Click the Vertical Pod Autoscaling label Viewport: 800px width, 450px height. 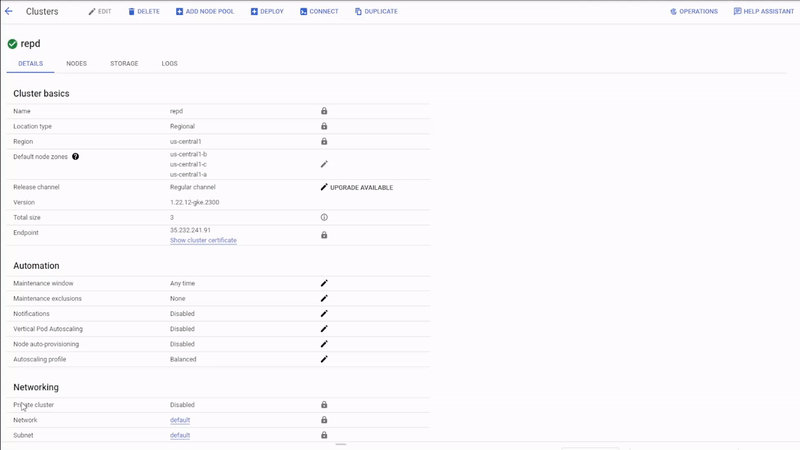tap(48, 329)
